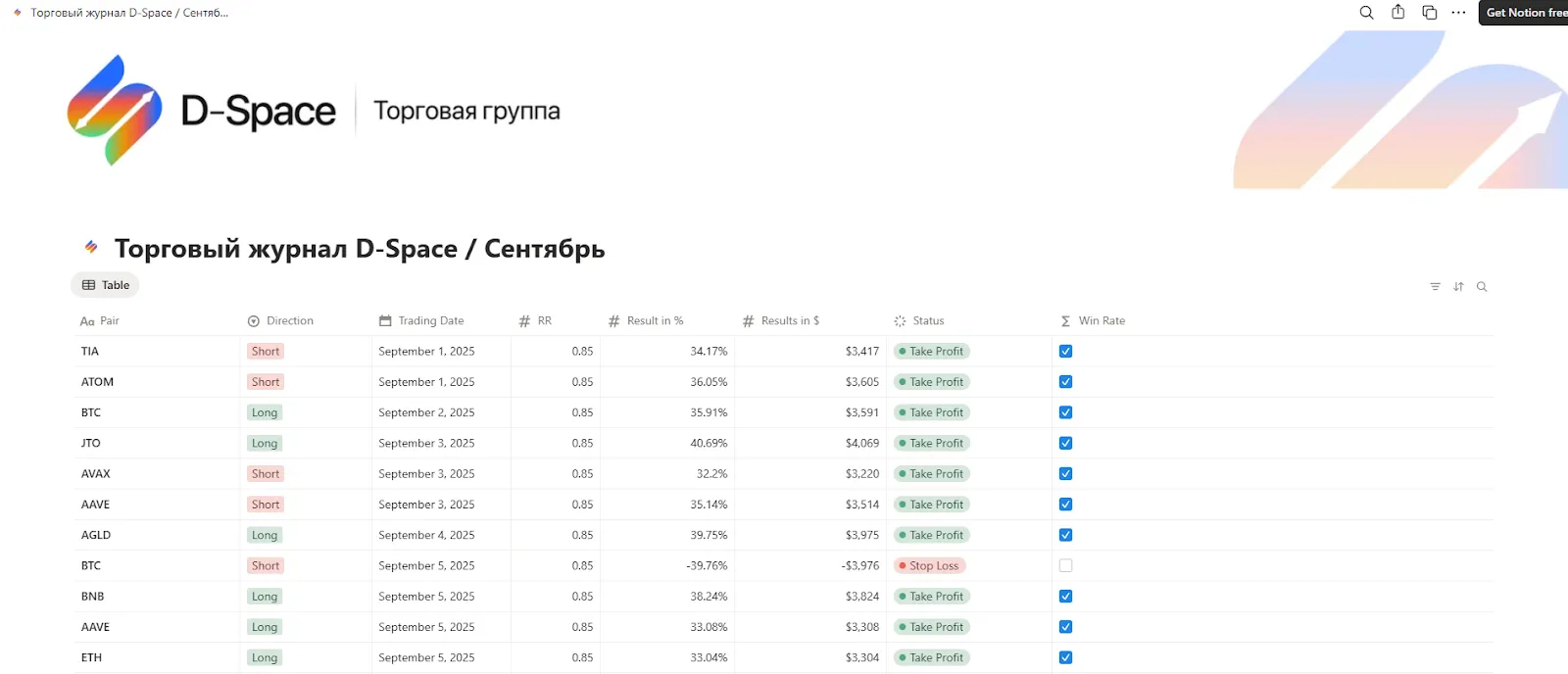Open the Stop Loss status tag

(929, 565)
